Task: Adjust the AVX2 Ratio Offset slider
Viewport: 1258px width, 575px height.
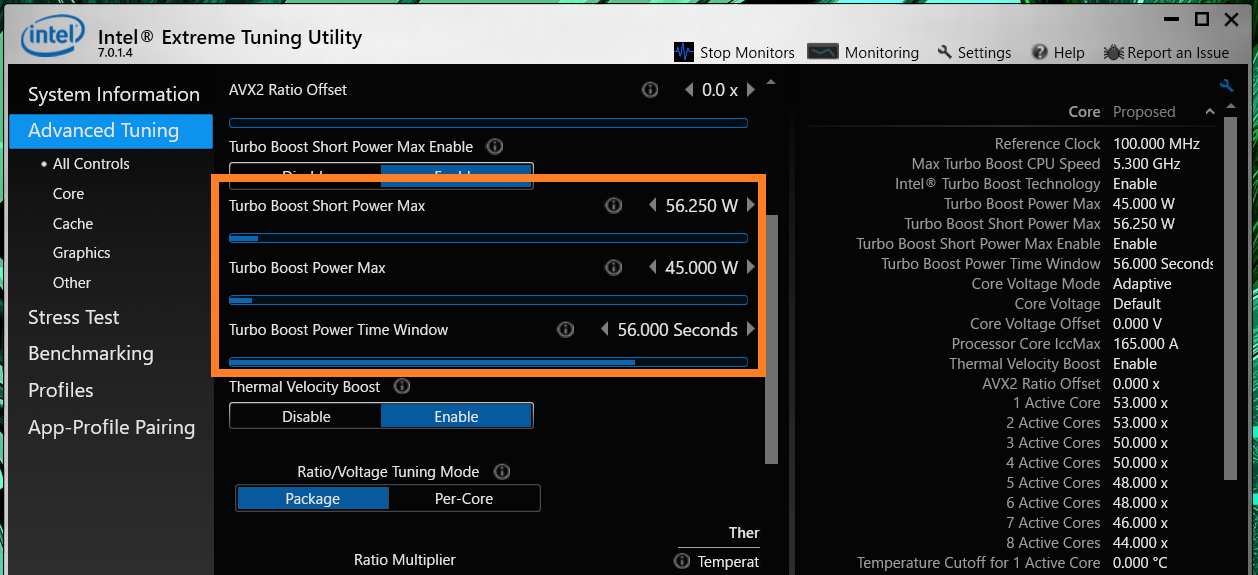Action: [x=488, y=123]
